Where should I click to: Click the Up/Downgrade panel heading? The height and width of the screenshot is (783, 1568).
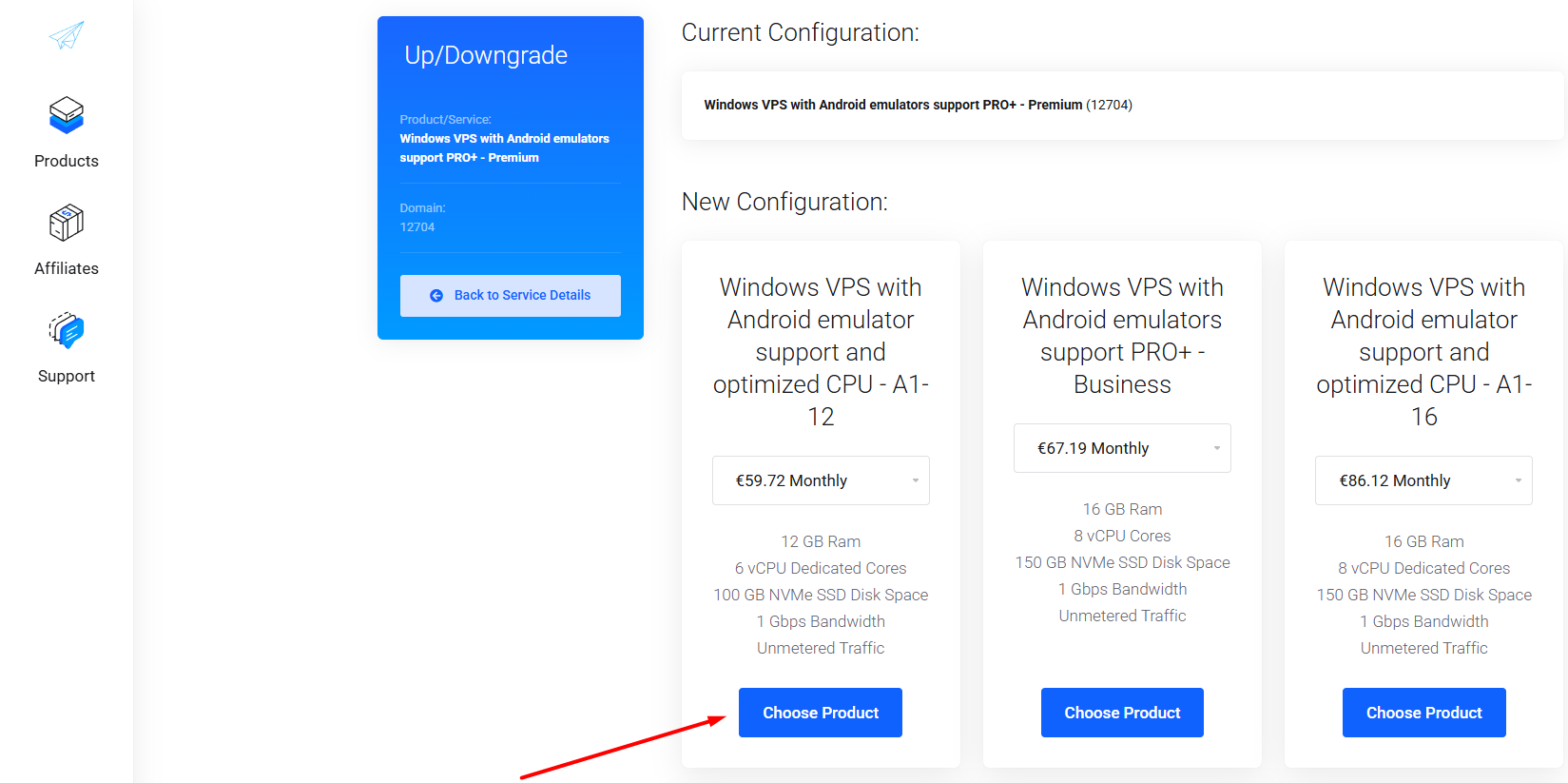pyautogui.click(x=486, y=55)
